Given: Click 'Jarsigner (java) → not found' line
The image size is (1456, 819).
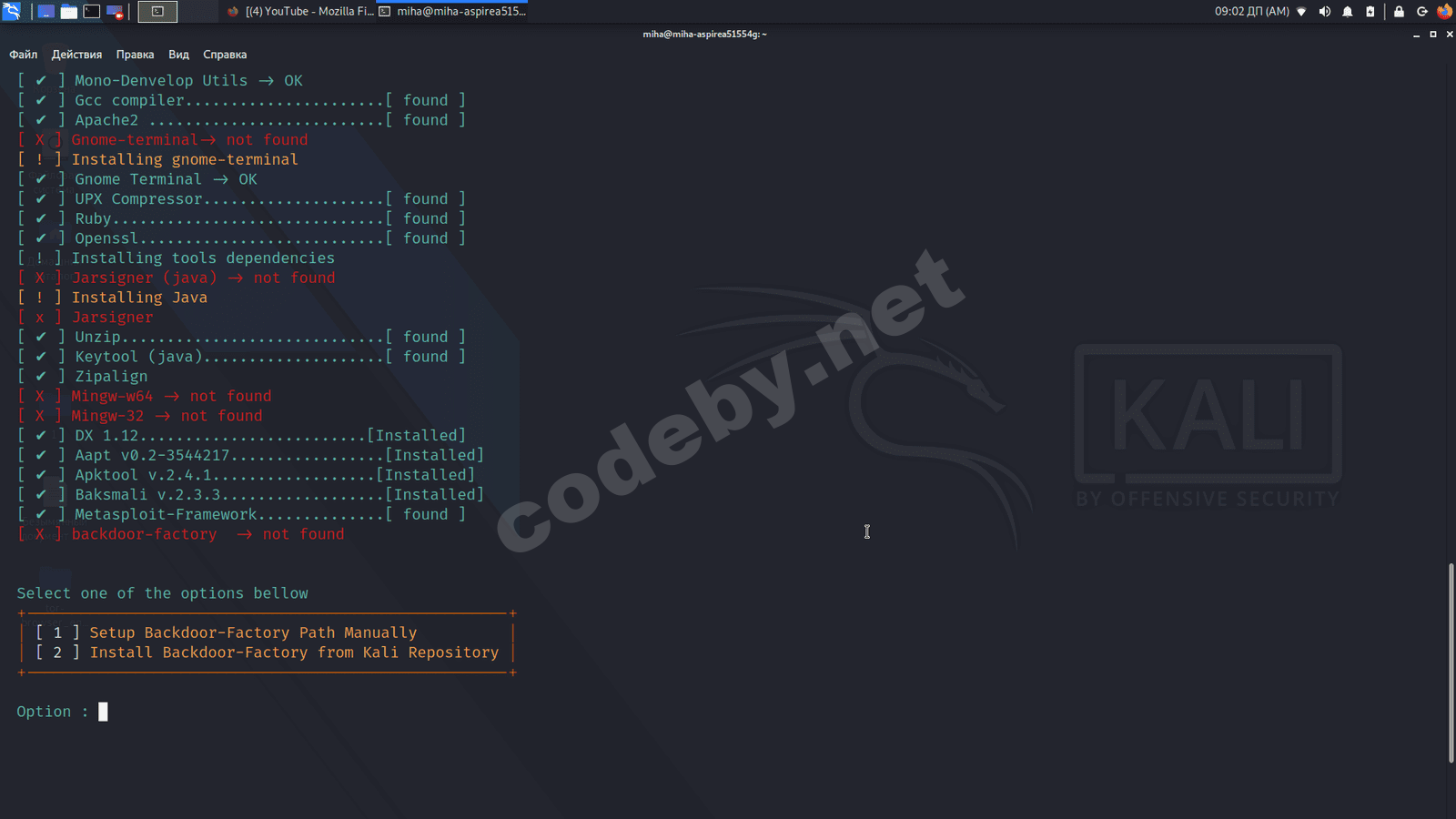Looking at the screenshot, I should [177, 278].
